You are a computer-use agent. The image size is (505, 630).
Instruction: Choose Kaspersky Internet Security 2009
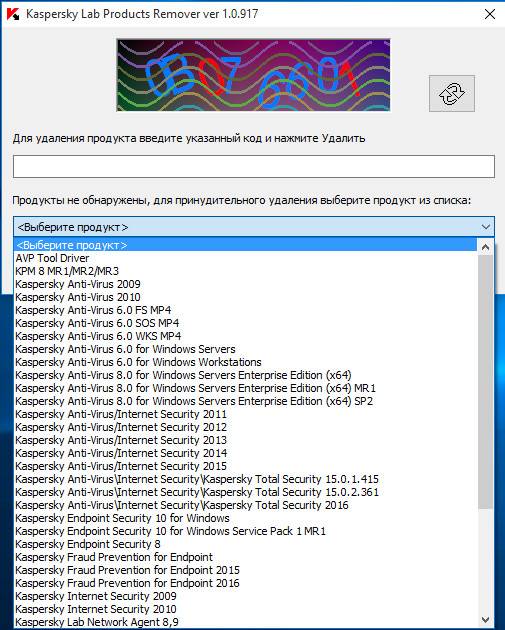coord(245,596)
